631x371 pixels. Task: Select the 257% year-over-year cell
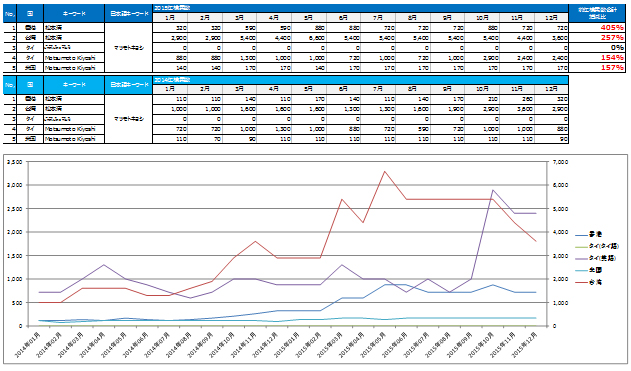(597, 38)
